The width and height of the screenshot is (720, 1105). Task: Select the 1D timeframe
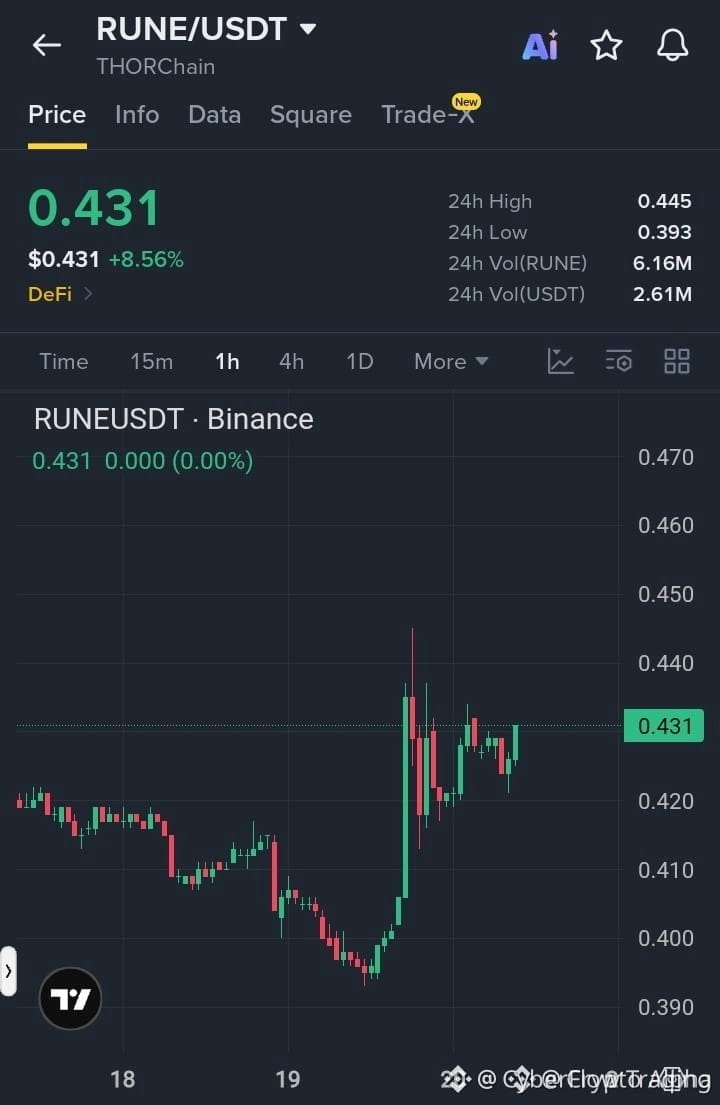[359, 362]
